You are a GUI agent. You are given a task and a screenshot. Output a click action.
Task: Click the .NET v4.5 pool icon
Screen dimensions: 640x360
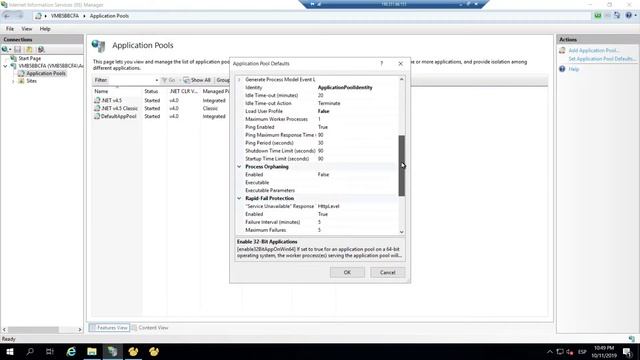(97, 100)
